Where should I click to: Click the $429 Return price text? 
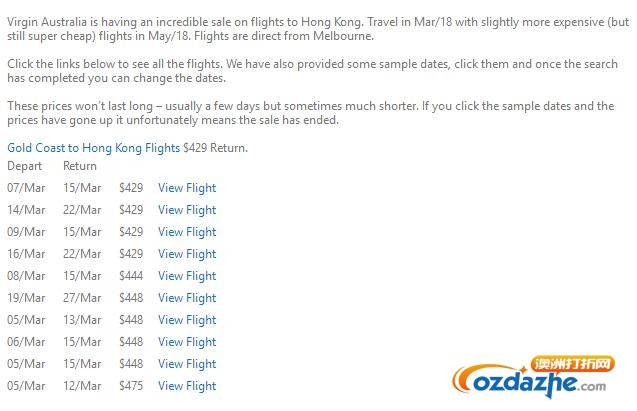(215, 147)
